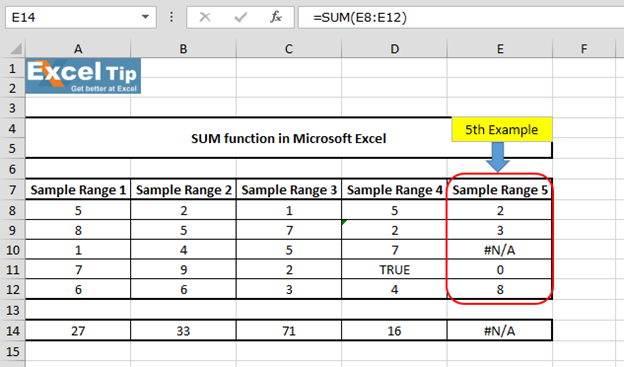Select column D header

[x=394, y=49]
